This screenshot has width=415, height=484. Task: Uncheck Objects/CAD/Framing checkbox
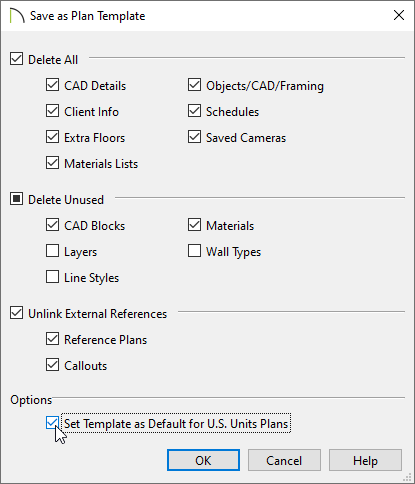[194, 85]
